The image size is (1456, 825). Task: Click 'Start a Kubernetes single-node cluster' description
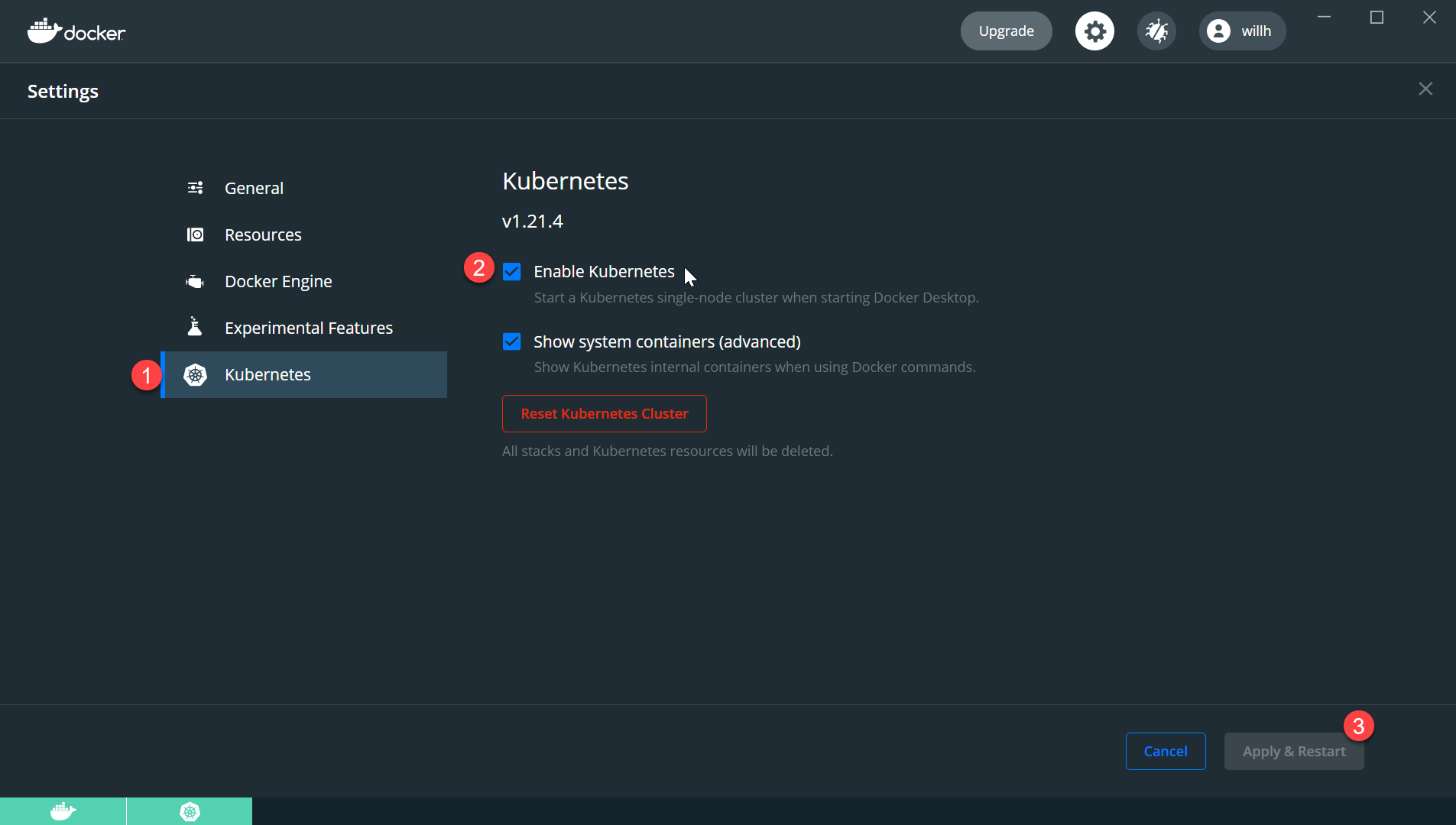pyautogui.click(x=756, y=298)
